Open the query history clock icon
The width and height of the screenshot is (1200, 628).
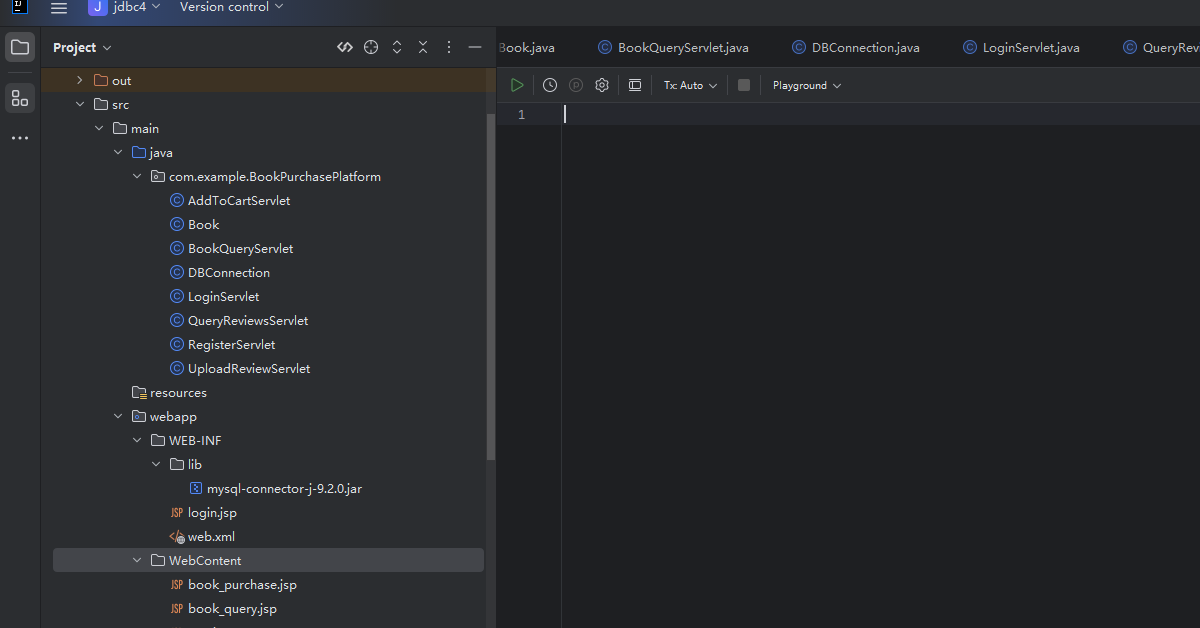550,85
